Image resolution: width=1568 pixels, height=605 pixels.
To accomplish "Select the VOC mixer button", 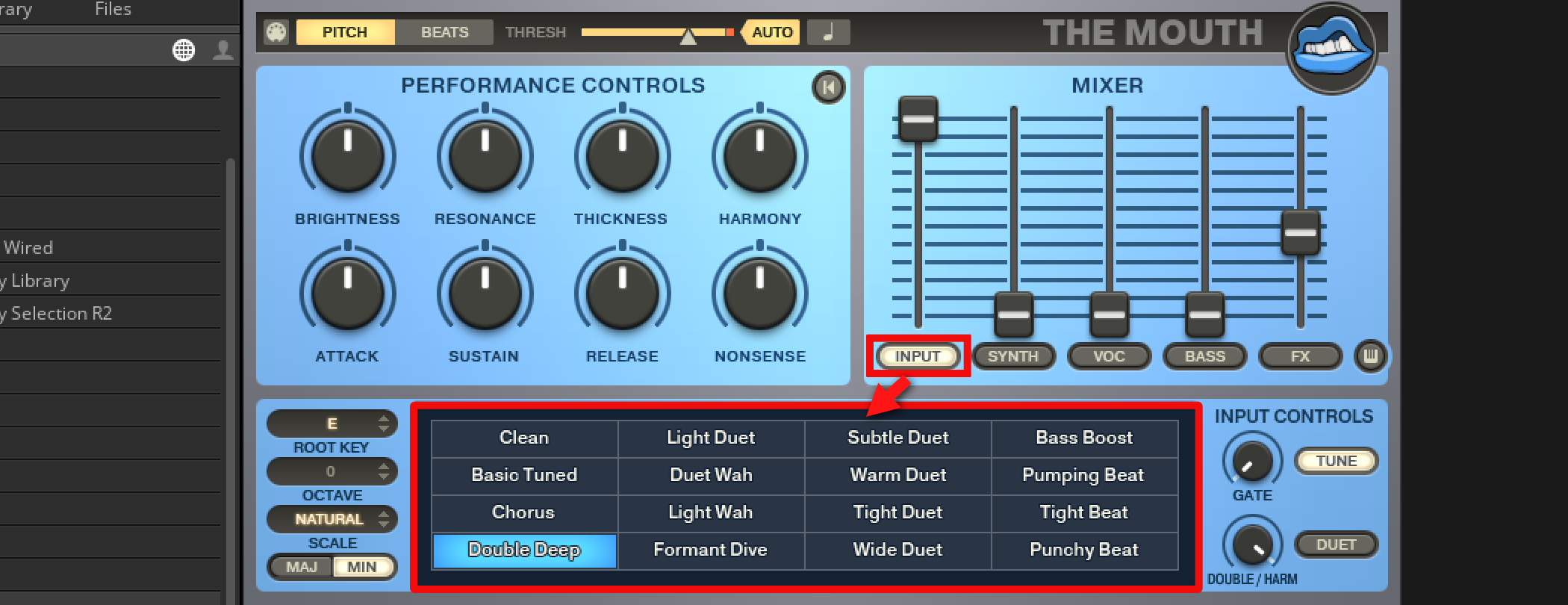I will 1110,356.
